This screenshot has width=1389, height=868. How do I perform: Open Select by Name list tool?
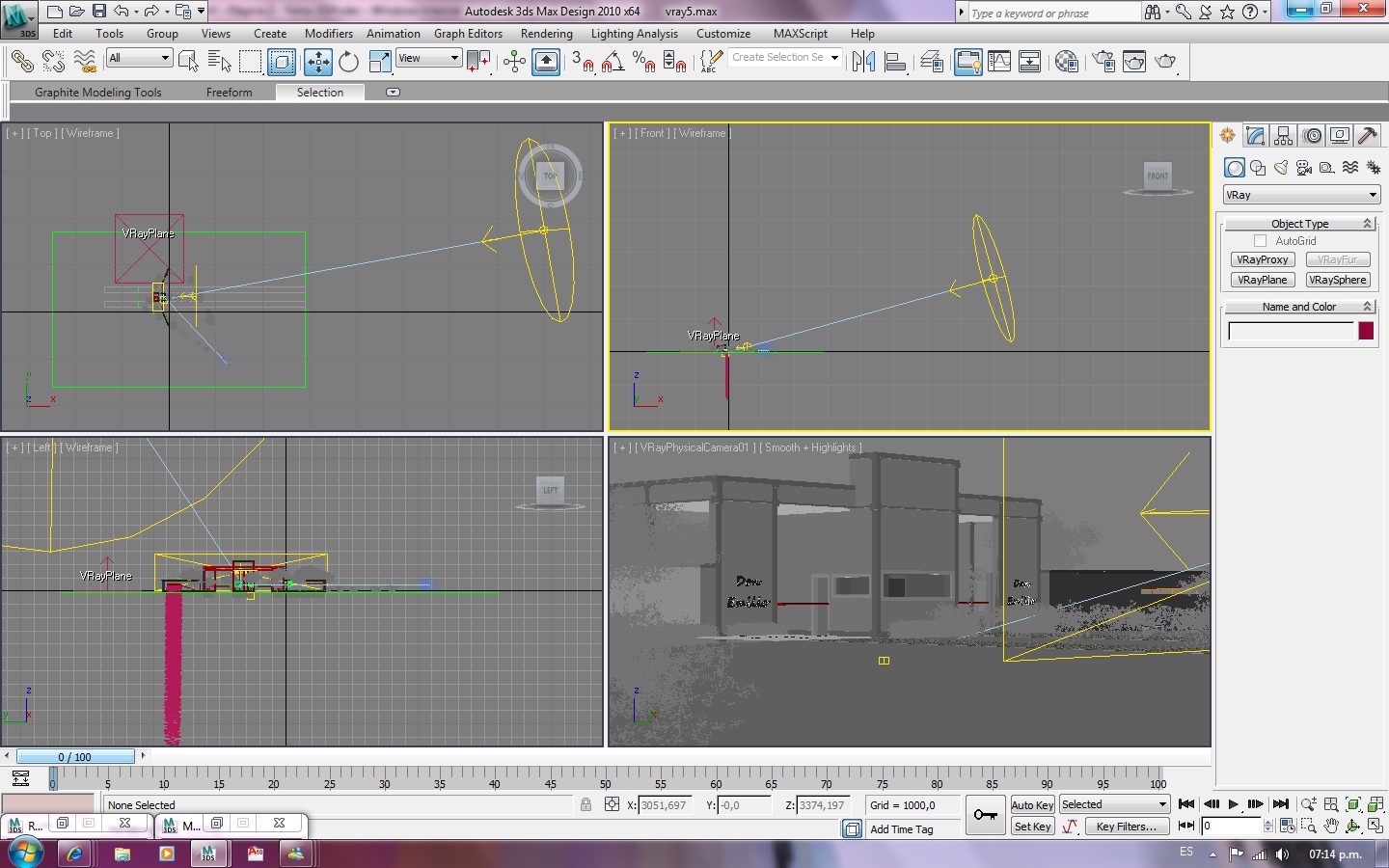[219, 62]
